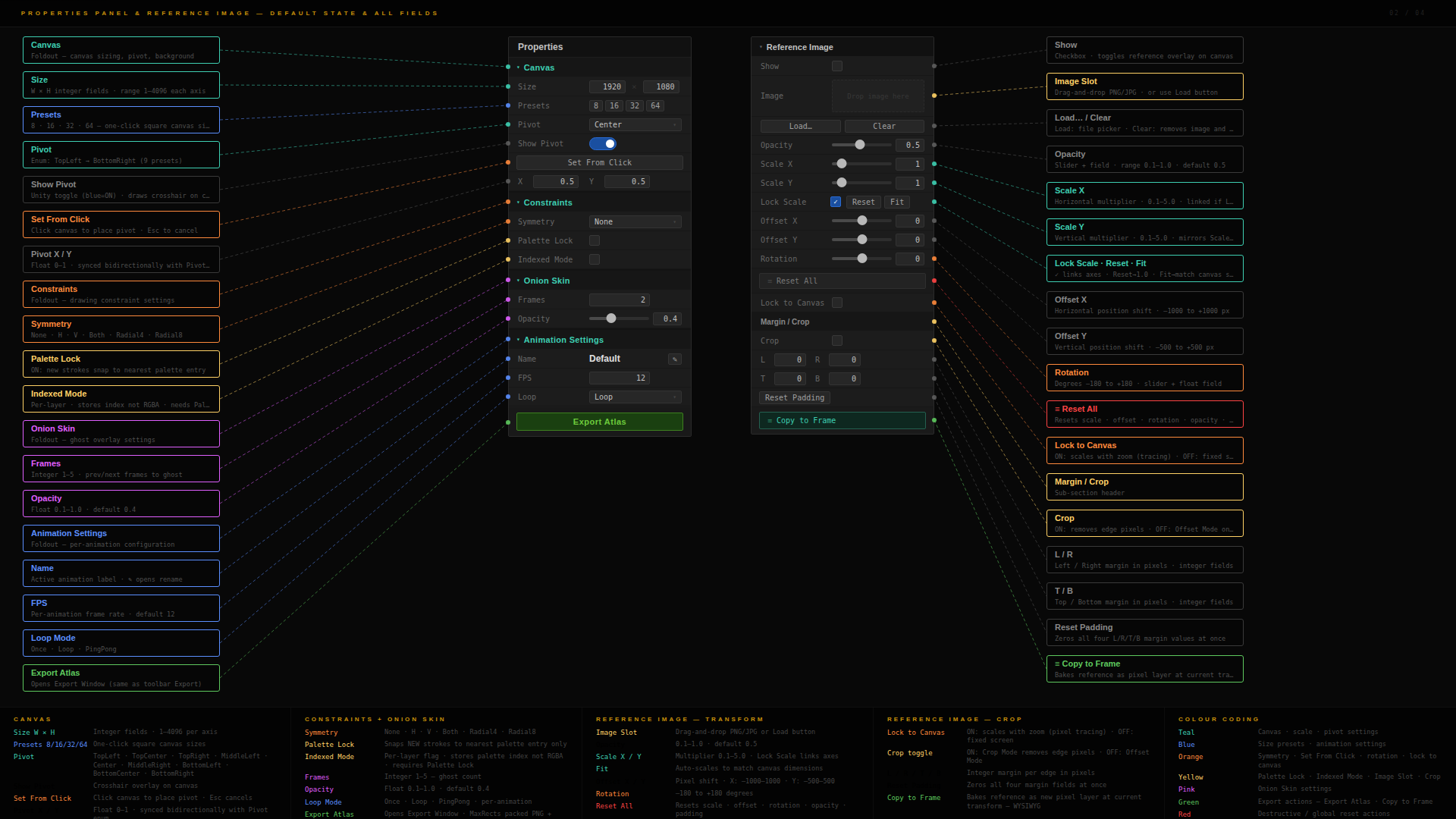Screen dimensions: 1456x819
Task: Select the 16 canvas size preset
Action: coord(614,106)
